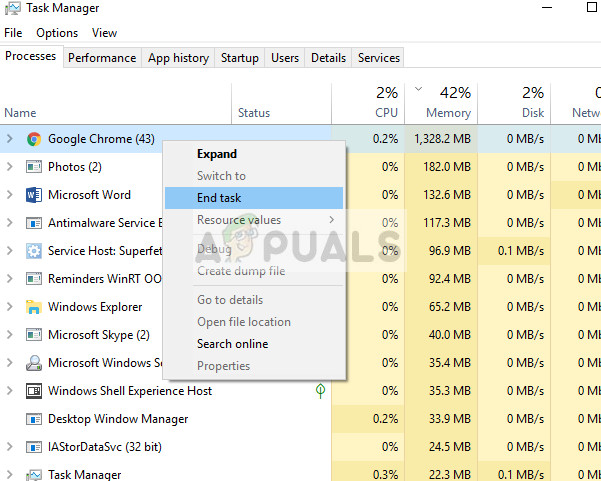Viewport: 601px width, 481px height.
Task: Click the Service Host Superfetch gear icon
Action: tap(34, 251)
